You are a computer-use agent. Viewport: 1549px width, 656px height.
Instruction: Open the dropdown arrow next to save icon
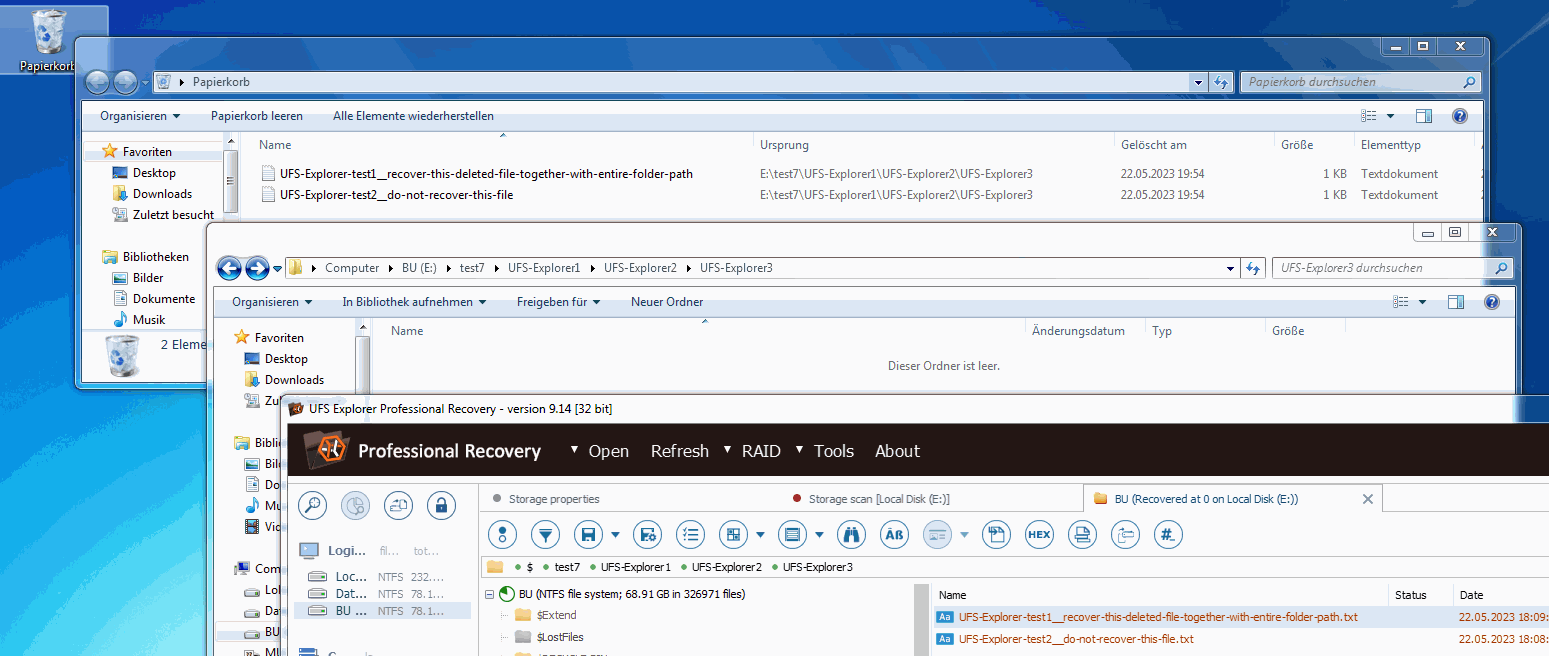615,535
